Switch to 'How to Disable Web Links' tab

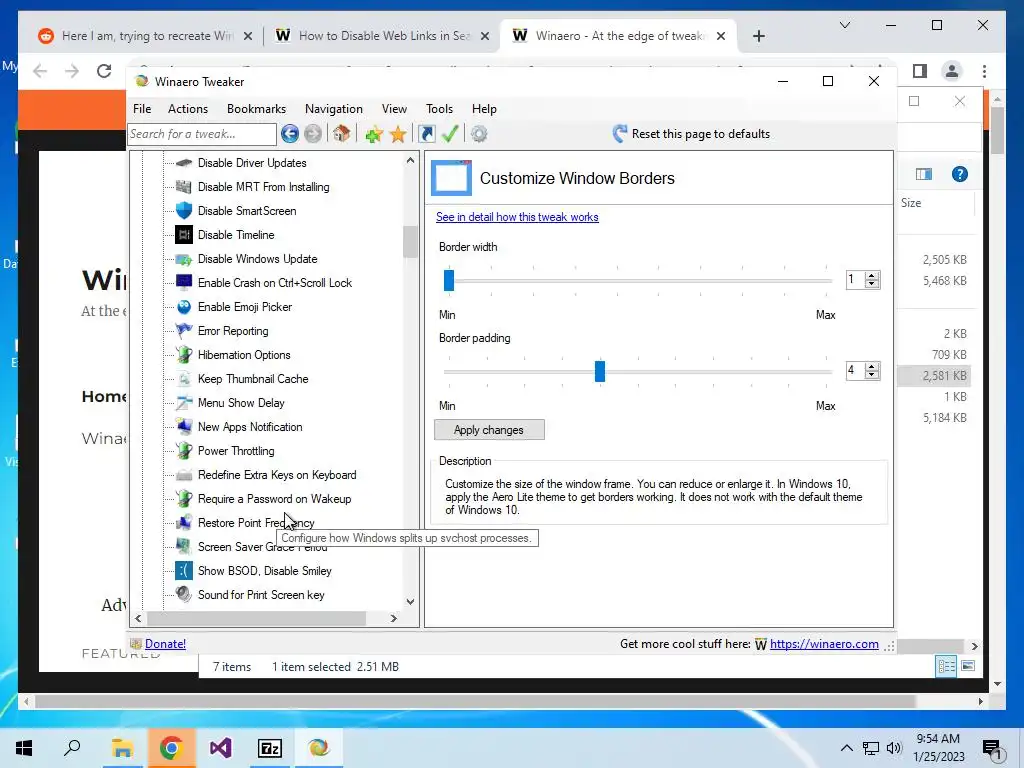point(383,35)
